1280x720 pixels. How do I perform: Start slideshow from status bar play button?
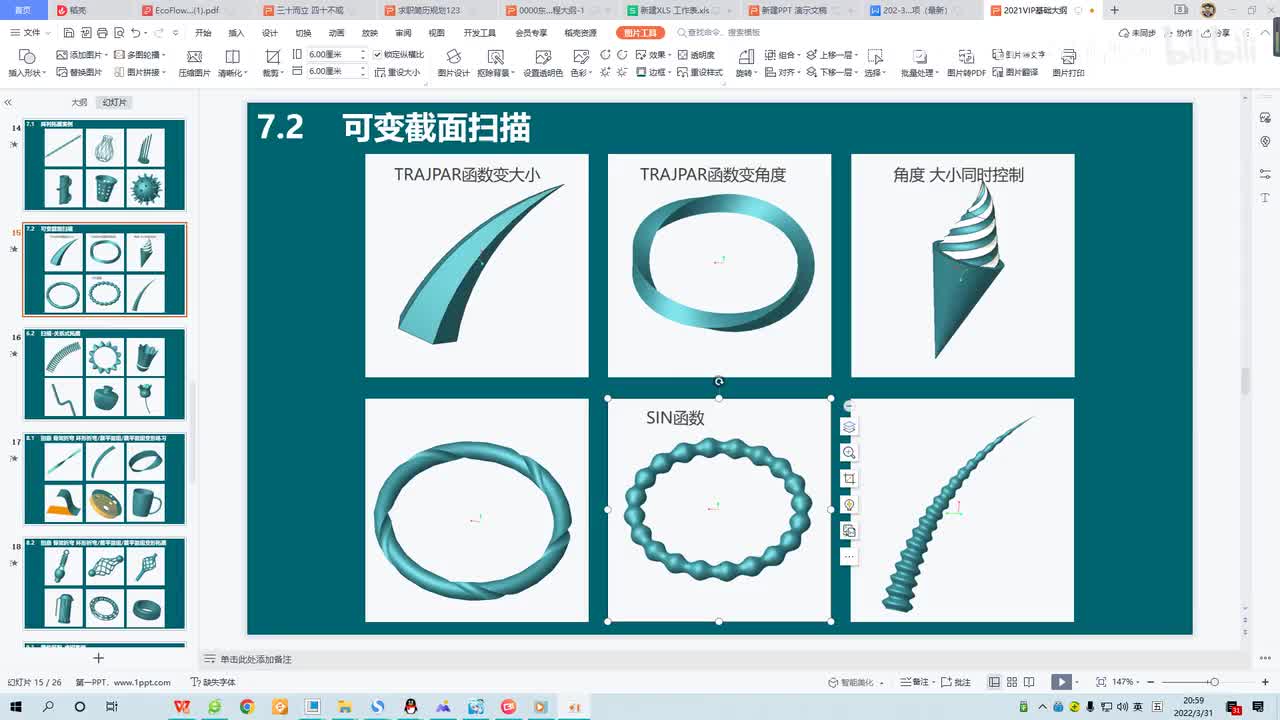[x=1061, y=682]
